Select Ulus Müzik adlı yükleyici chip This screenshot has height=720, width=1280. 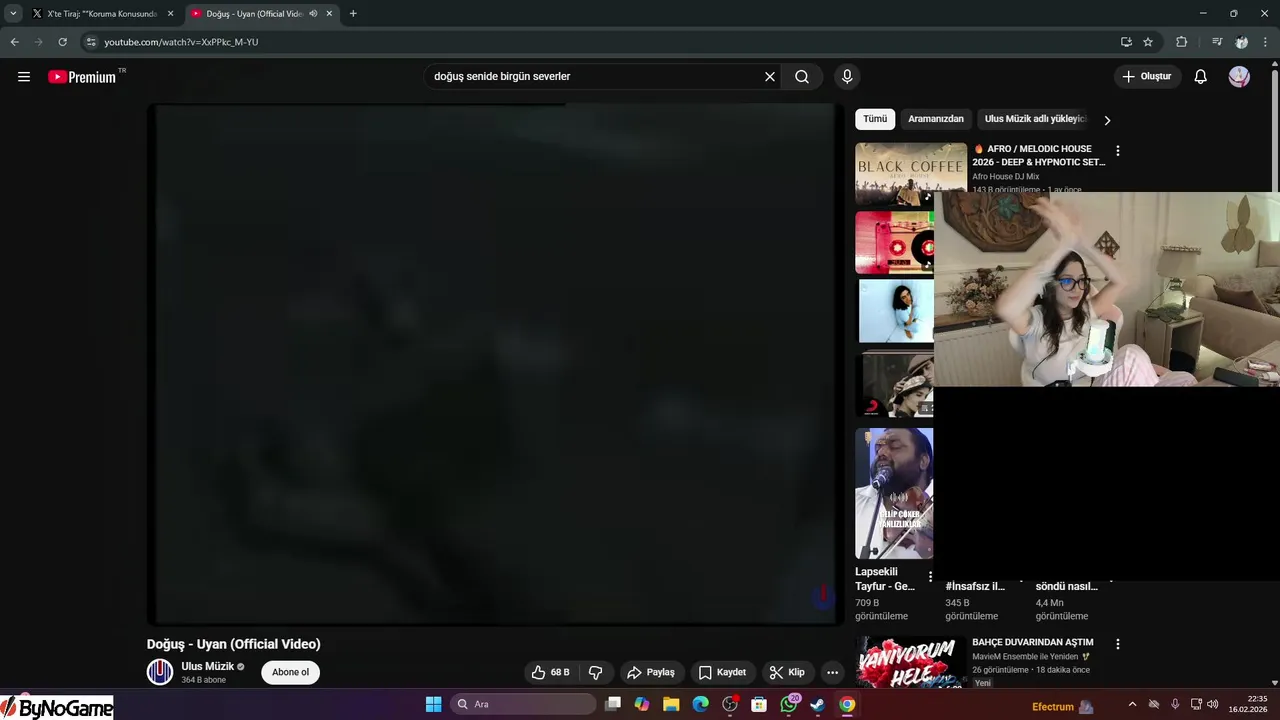pyautogui.click(x=1035, y=119)
